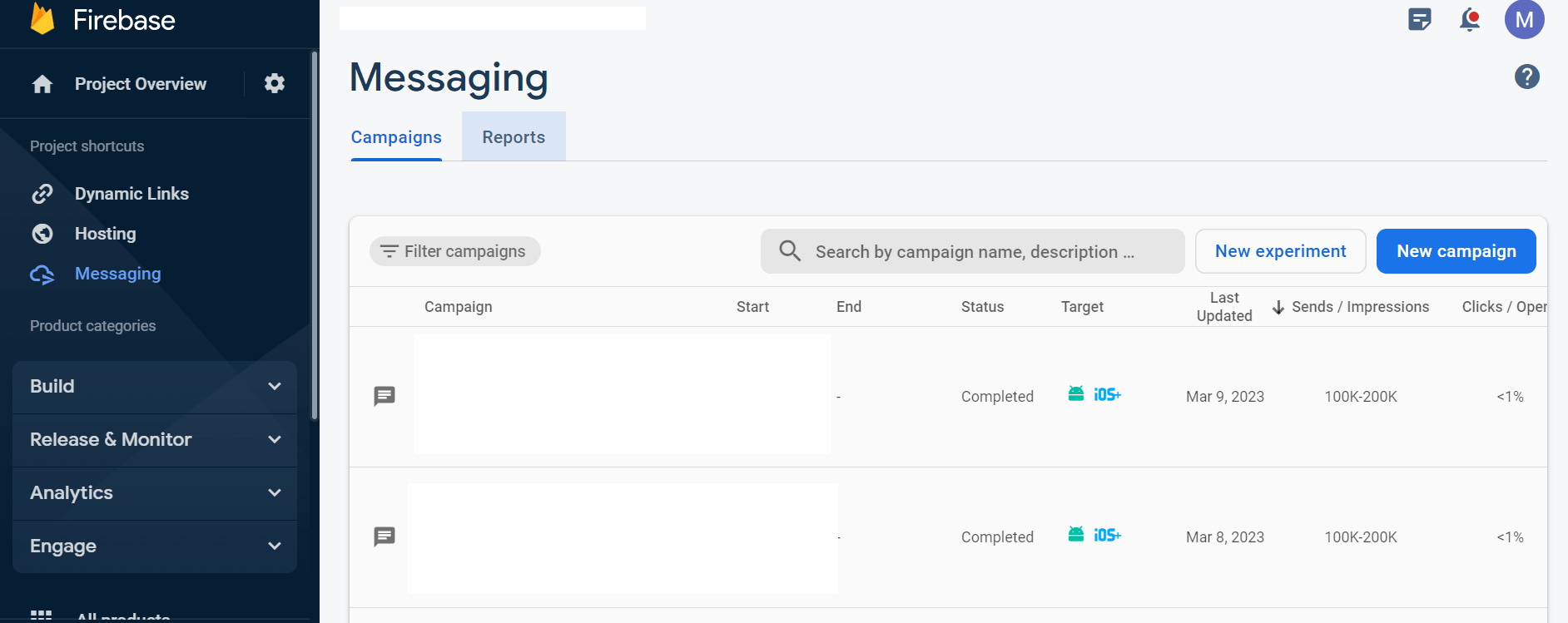Screen dimensions: 1568x623
Task: Click the Dynamic Links chain icon
Action: (42, 194)
